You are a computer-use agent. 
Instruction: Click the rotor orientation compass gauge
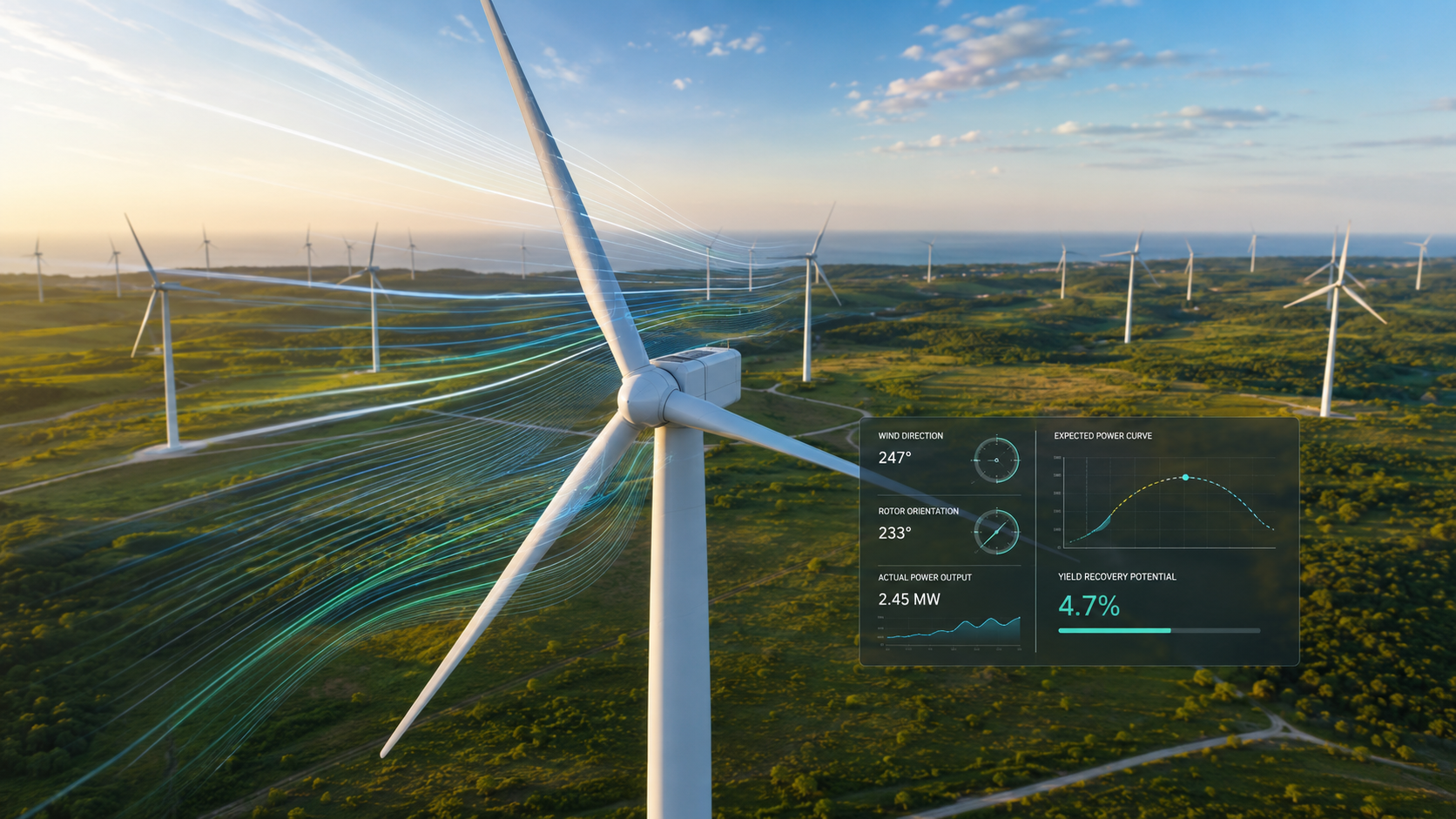[996, 532]
